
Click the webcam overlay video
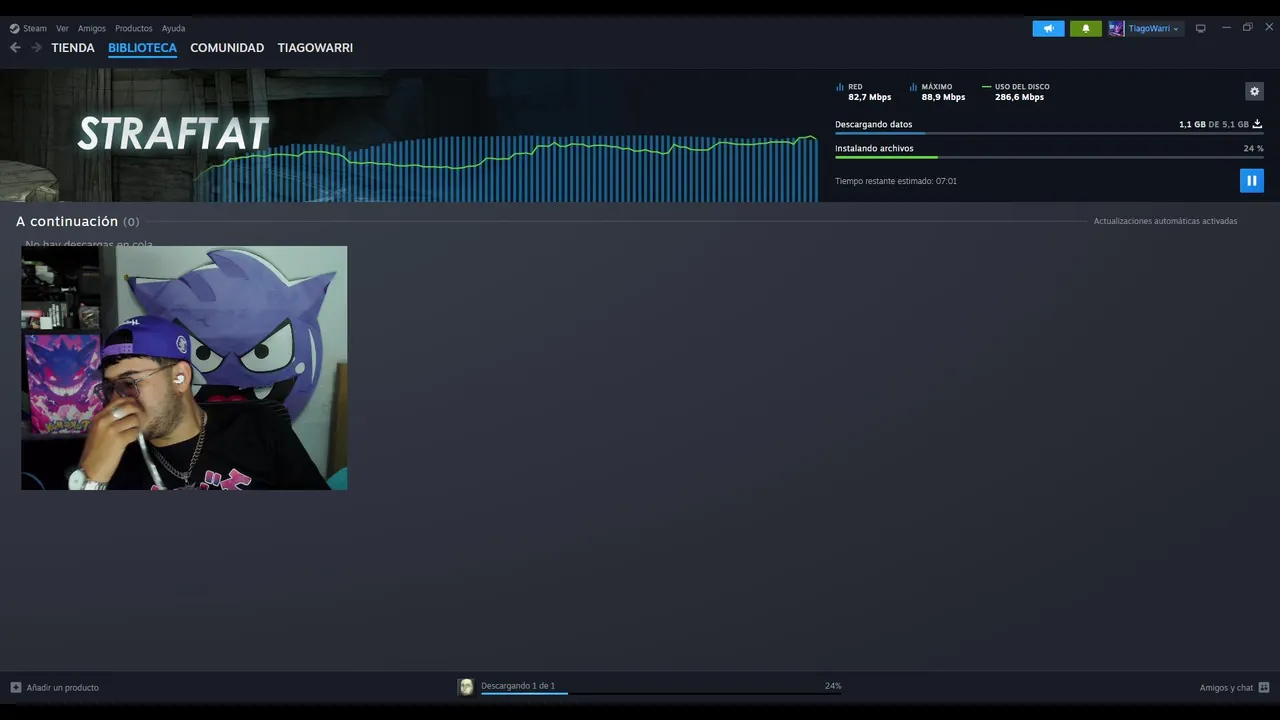point(184,368)
